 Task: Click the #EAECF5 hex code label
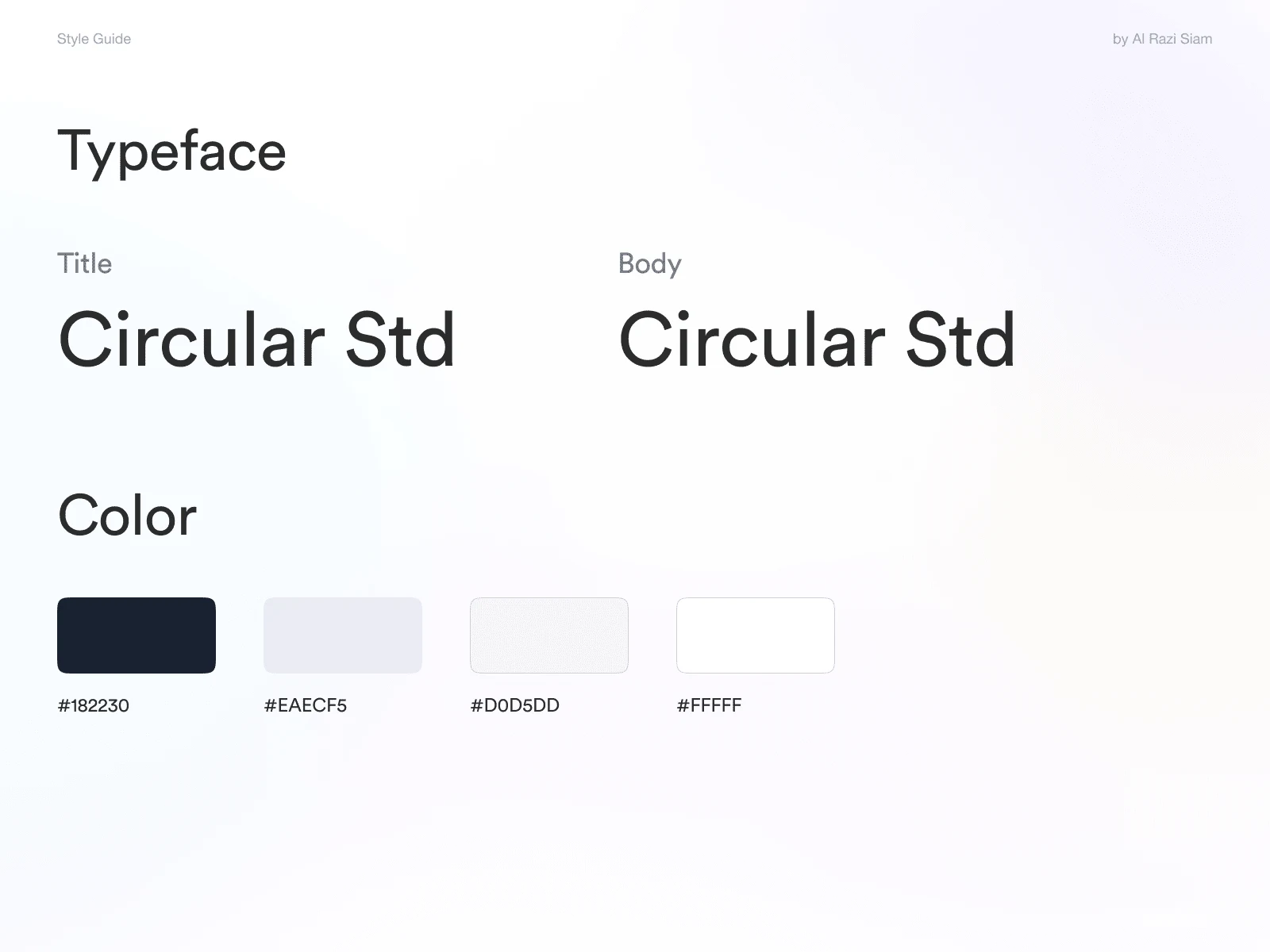[306, 705]
